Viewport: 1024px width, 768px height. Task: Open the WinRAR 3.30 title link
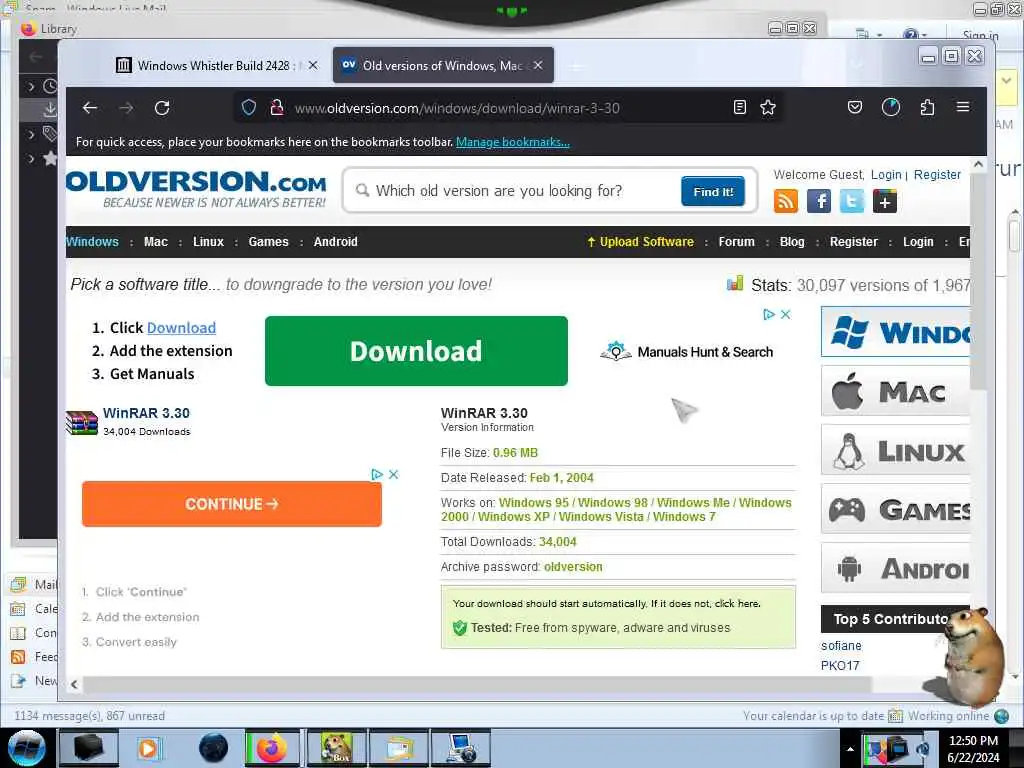[x=146, y=413]
